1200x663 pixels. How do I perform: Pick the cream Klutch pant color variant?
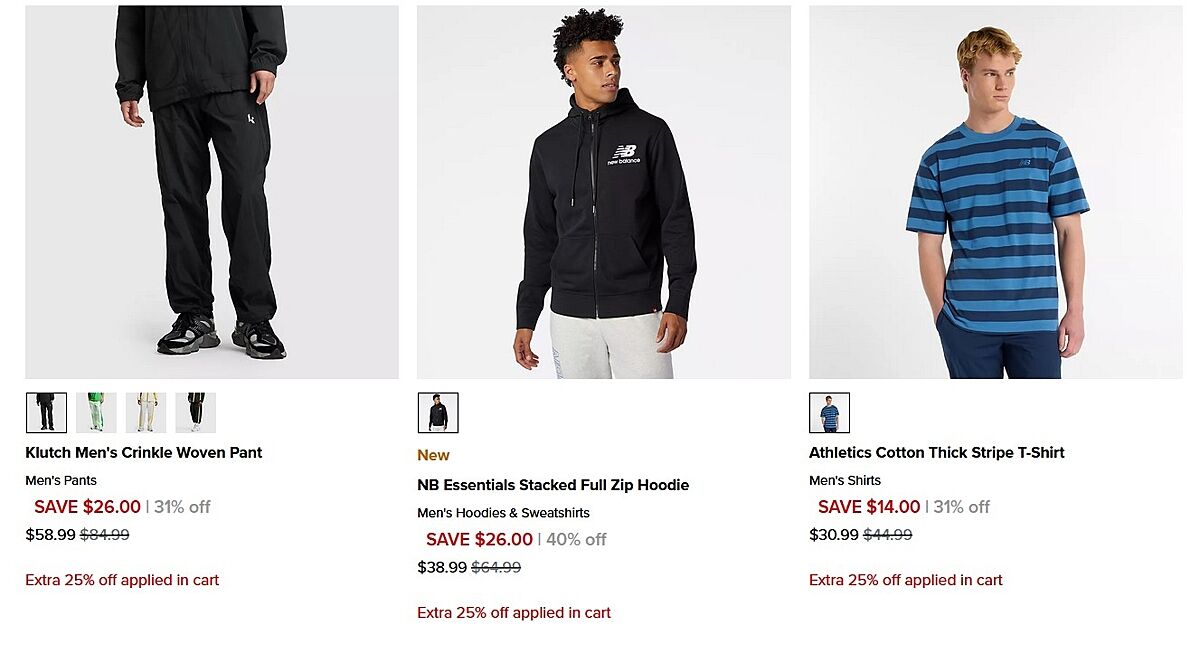(146, 412)
